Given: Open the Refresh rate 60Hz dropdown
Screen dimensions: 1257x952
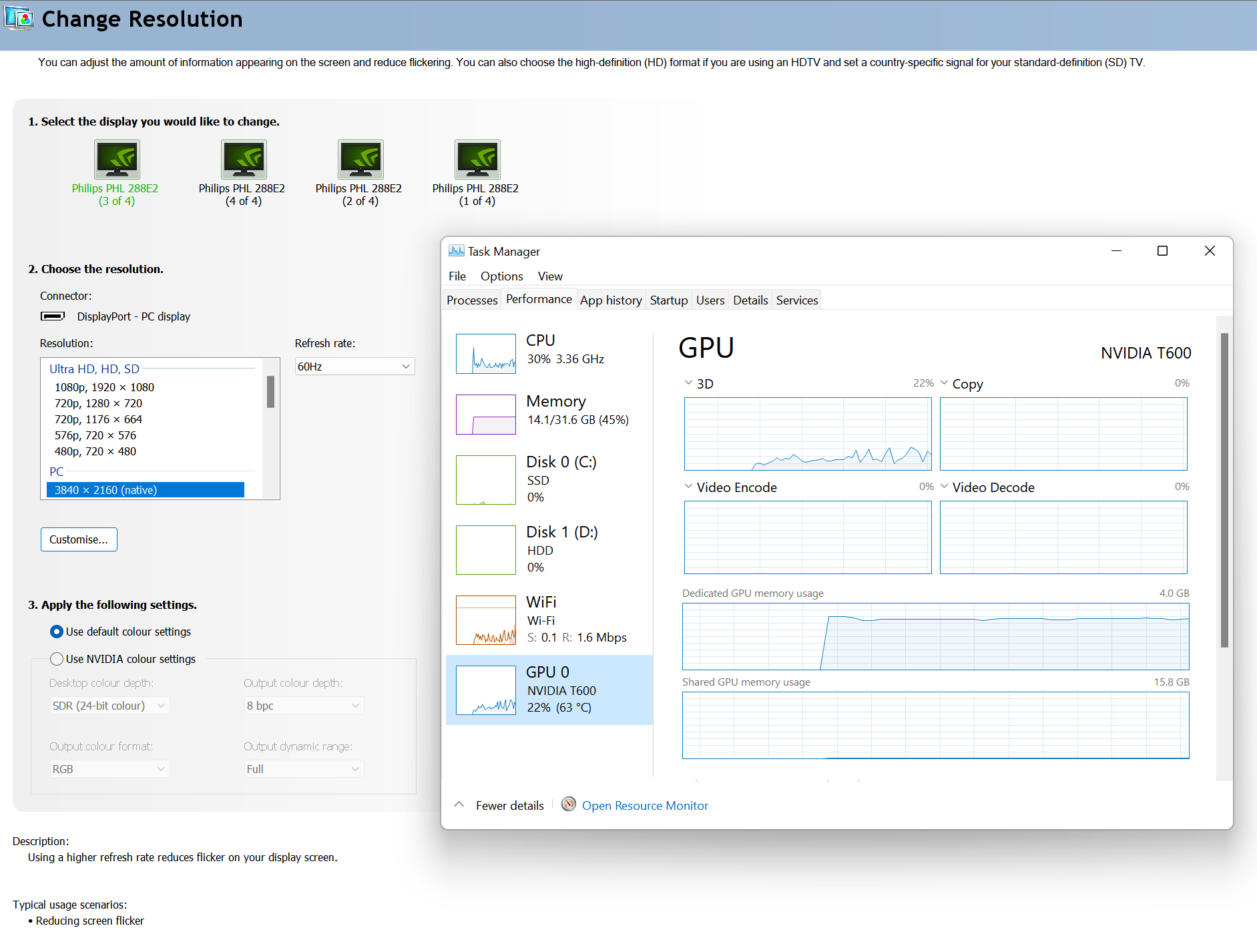Looking at the screenshot, I should click(x=355, y=367).
